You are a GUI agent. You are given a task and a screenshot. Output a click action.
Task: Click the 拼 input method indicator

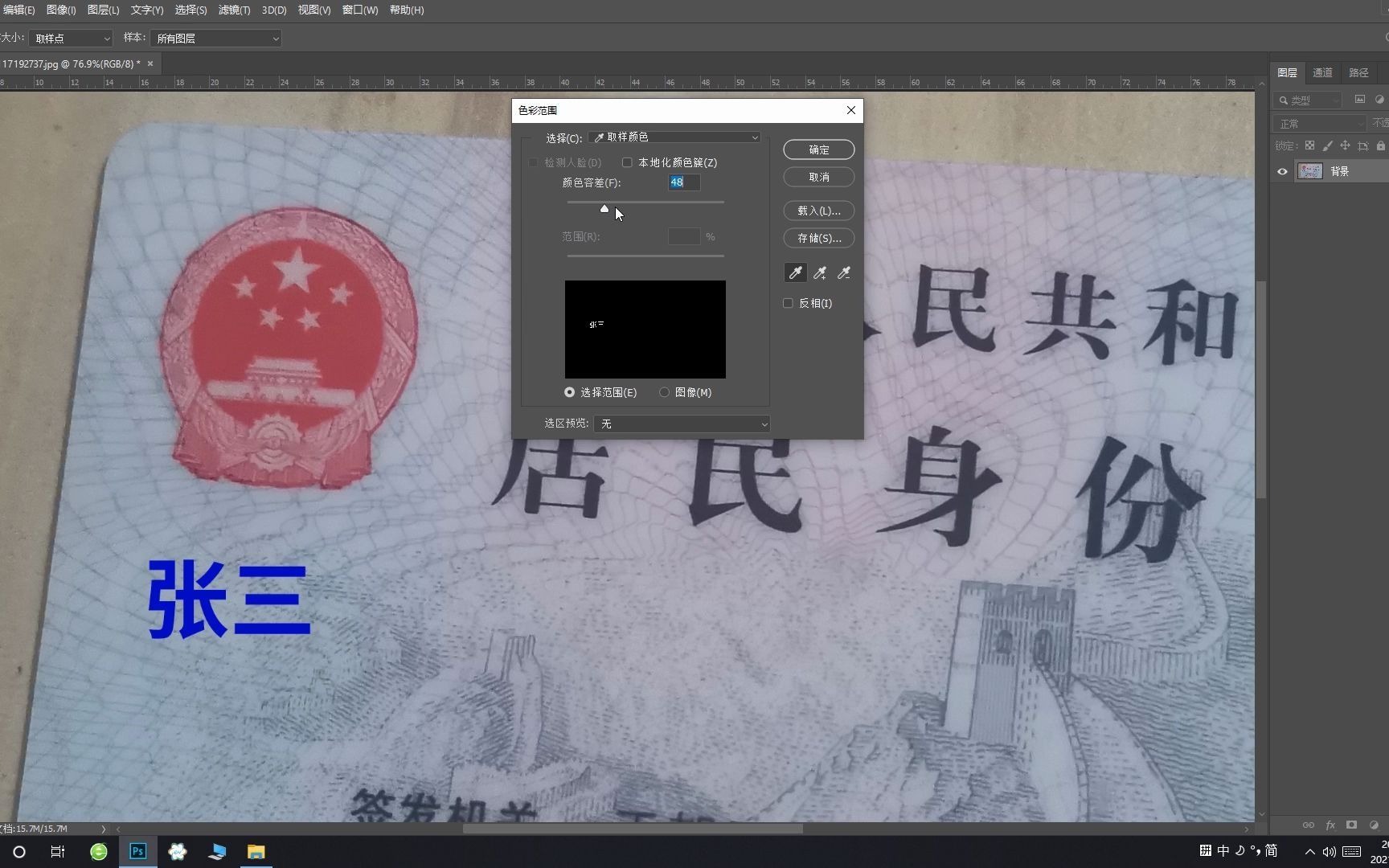(x=1206, y=850)
